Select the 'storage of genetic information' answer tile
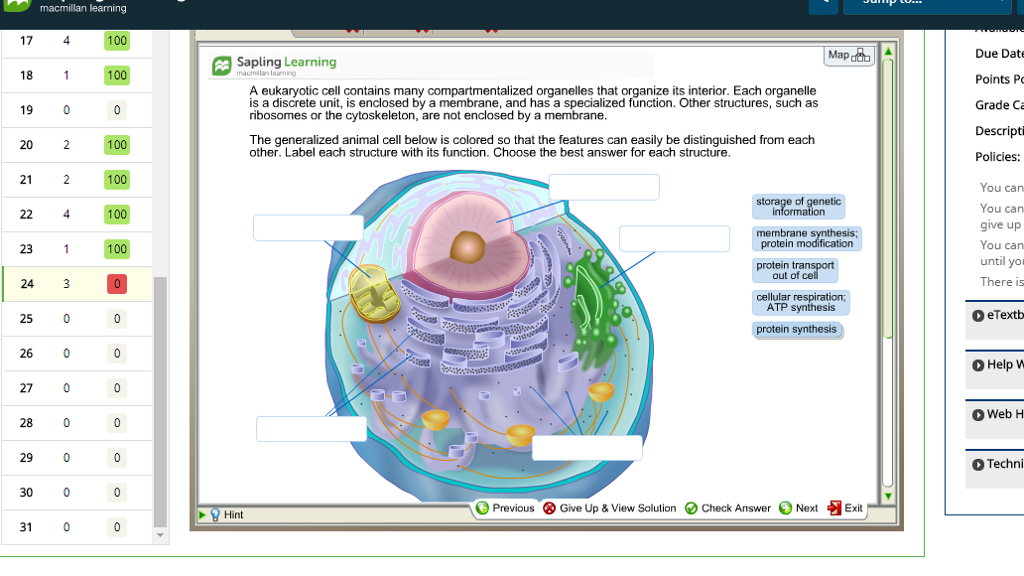Viewport: 1024px width, 576px height. (798, 206)
